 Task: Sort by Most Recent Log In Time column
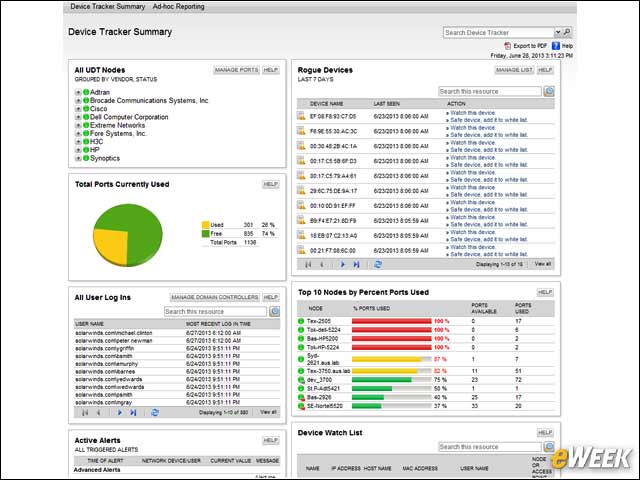[x=218, y=324]
